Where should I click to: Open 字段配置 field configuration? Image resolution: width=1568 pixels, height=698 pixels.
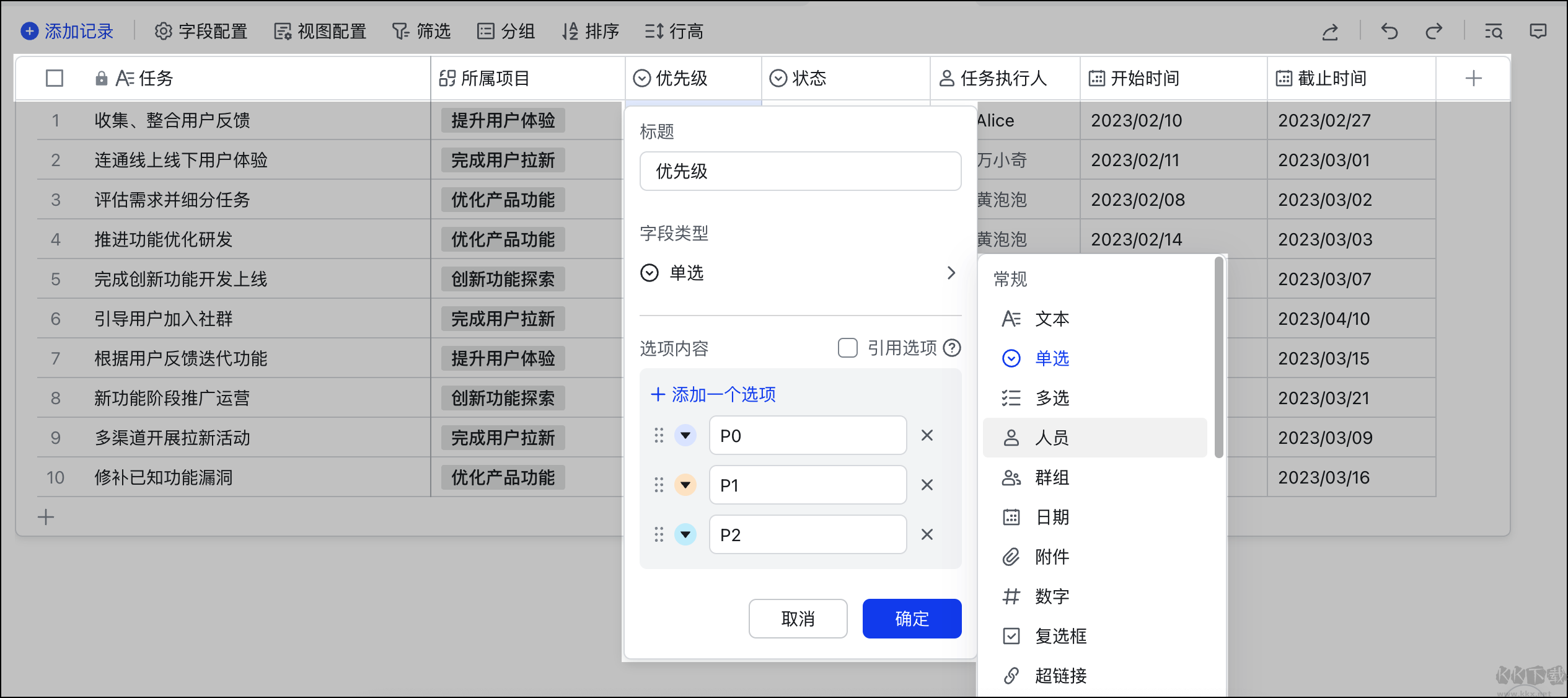201,31
